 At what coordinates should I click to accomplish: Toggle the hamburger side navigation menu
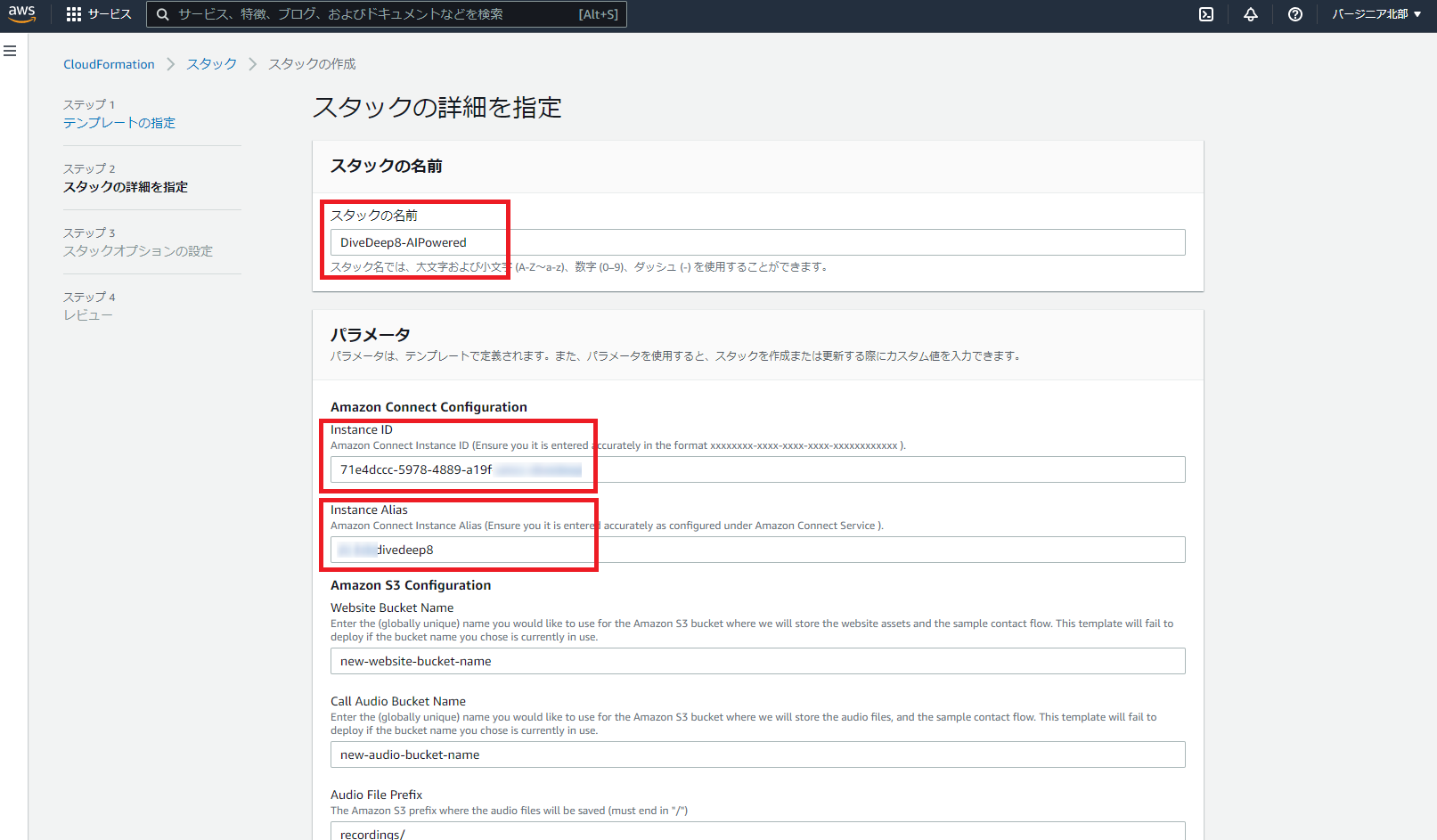(11, 52)
